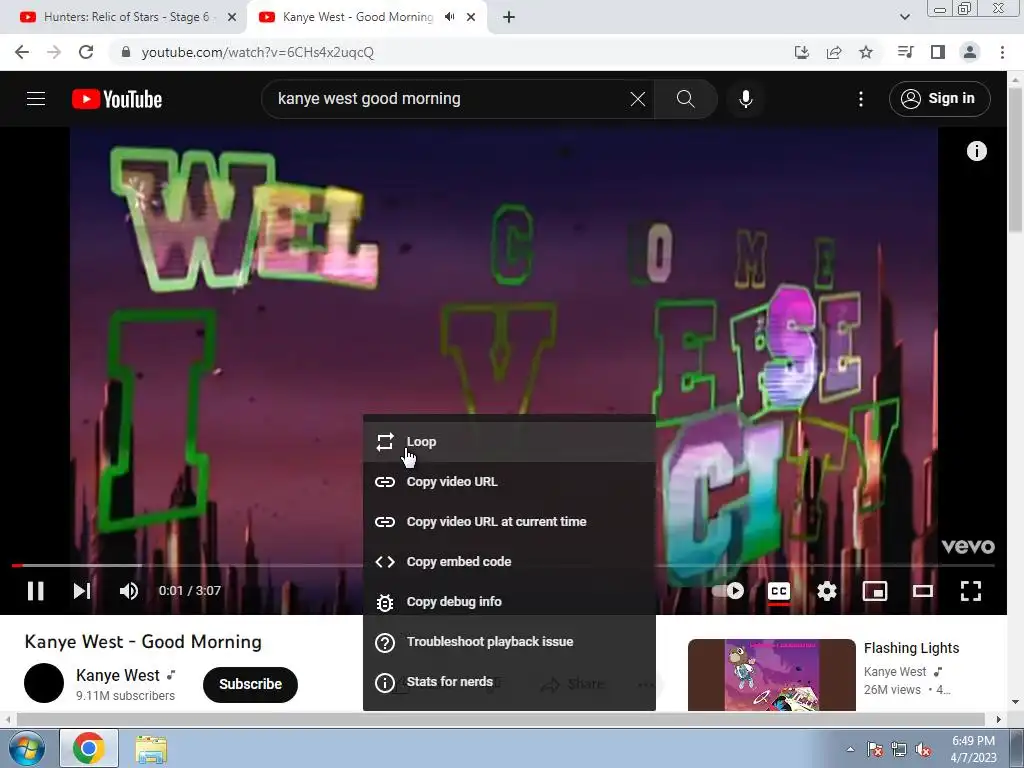Image resolution: width=1024 pixels, height=768 pixels.
Task: Click Chrome in the taskbar
Action: tap(89, 748)
